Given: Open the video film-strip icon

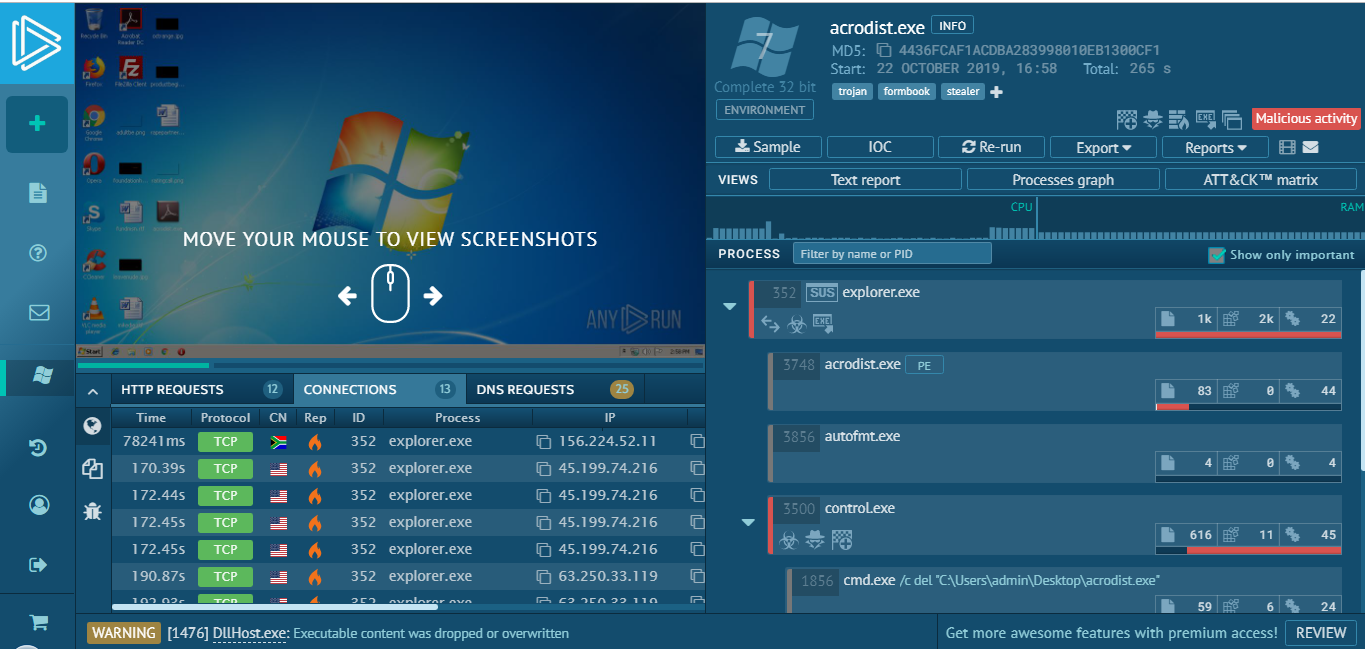Looking at the screenshot, I should pyautogui.click(x=1287, y=148).
